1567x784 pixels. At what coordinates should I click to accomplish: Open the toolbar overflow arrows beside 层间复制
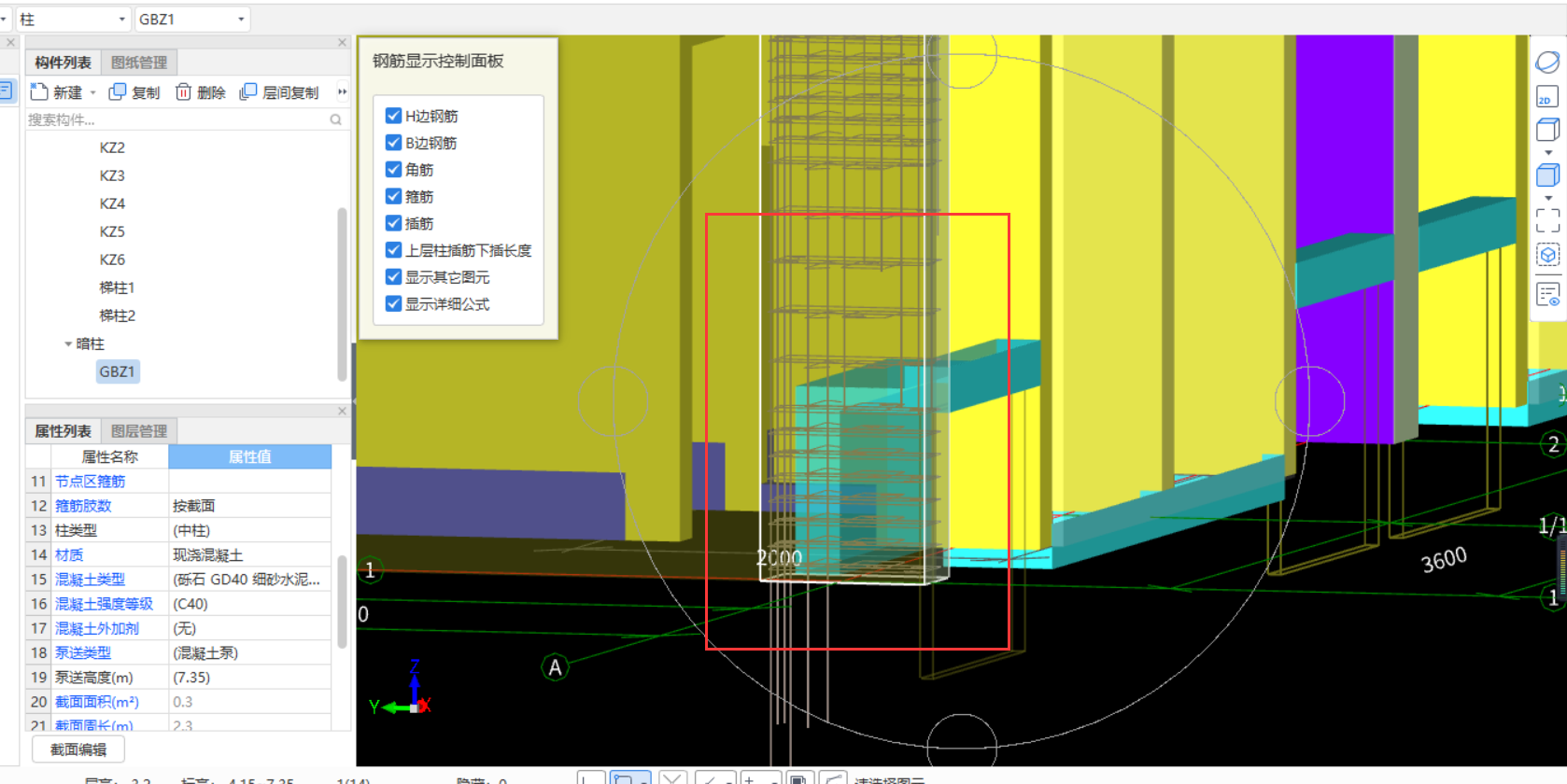coord(342,91)
